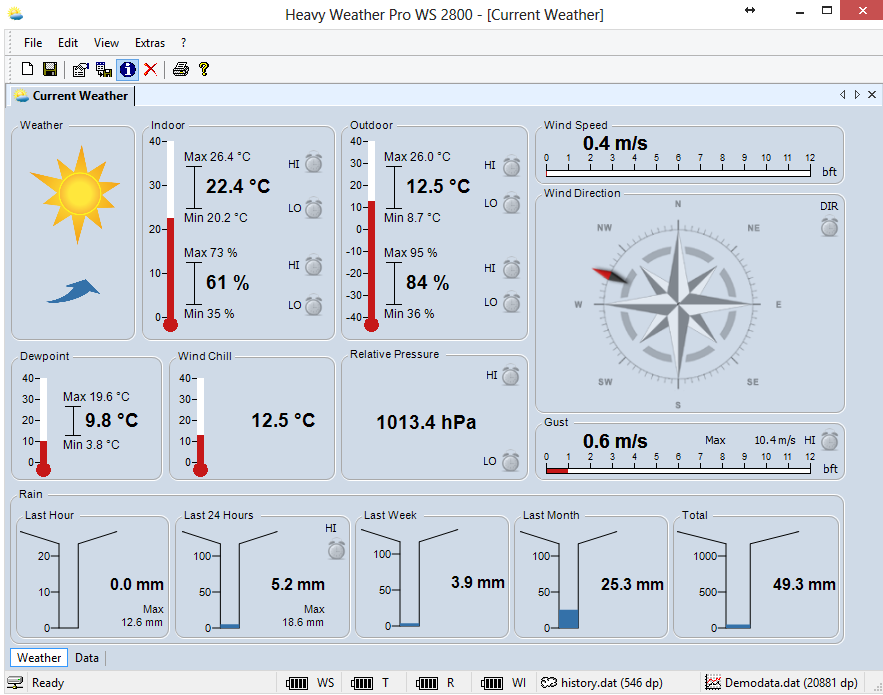Image resolution: width=883 pixels, height=695 pixels.
Task: Toggle relative pressure LO alarm clock
Action: point(511,461)
